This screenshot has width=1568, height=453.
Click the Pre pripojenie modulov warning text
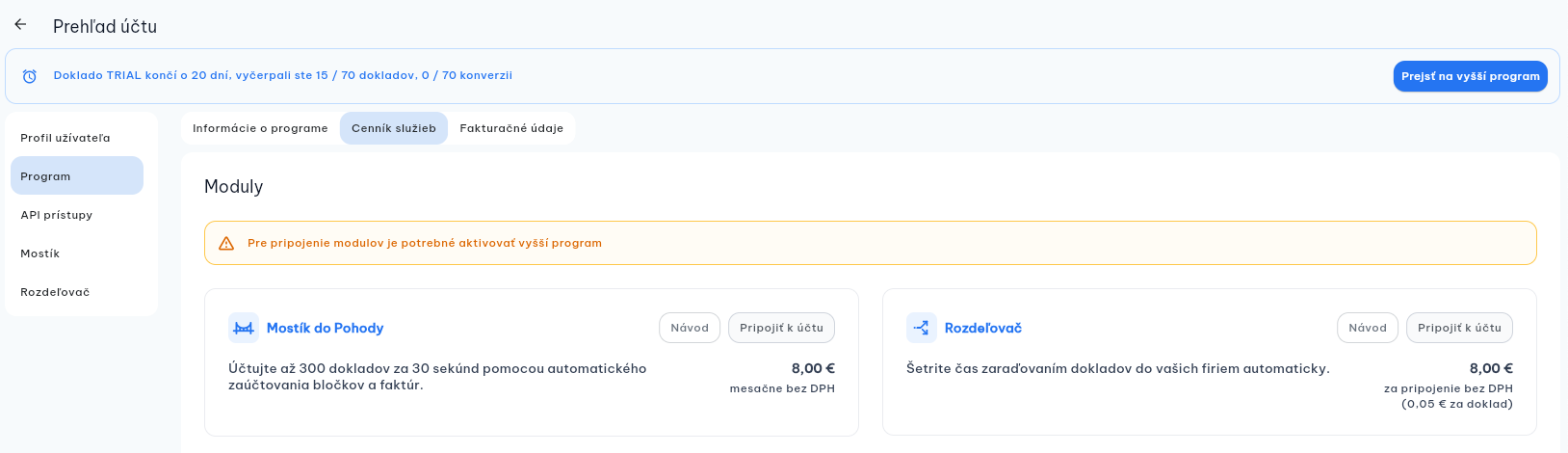click(x=425, y=243)
